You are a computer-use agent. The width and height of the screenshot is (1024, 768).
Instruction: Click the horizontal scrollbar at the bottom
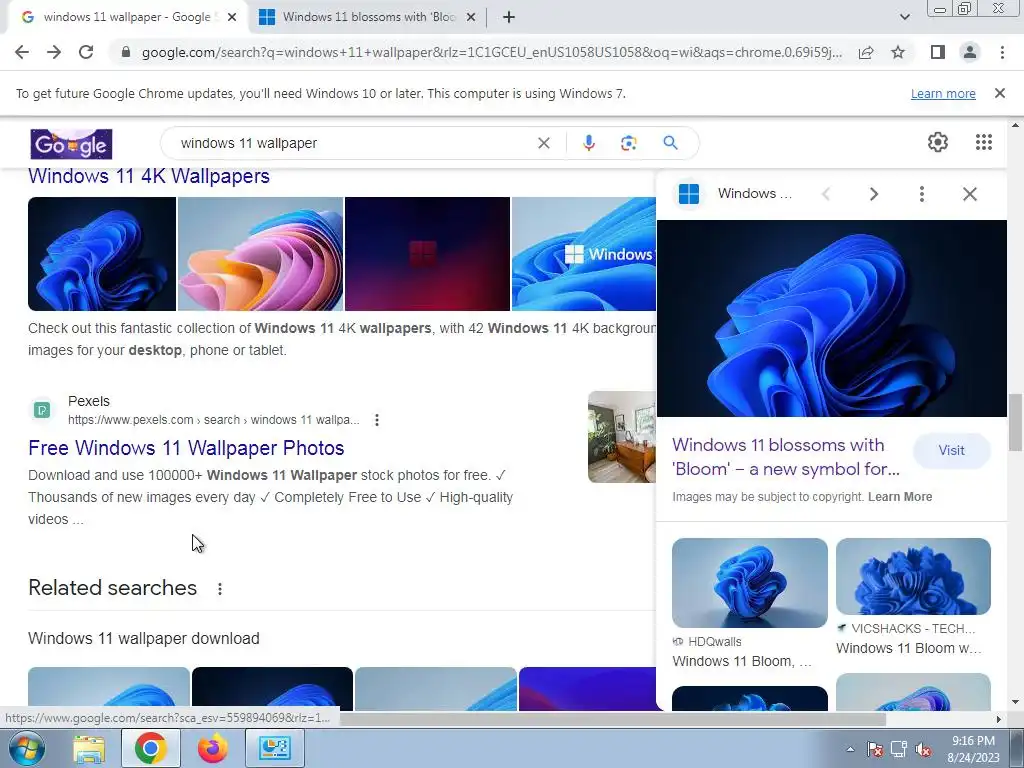pos(612,719)
